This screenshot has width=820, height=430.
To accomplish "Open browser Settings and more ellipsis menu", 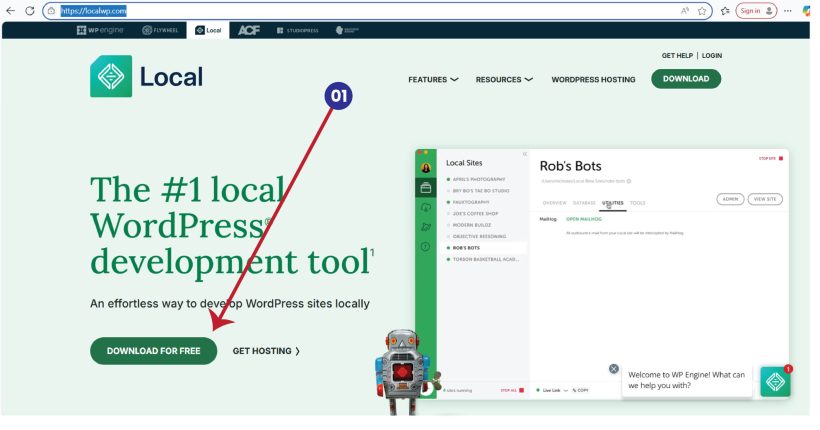I will tap(788, 10).
